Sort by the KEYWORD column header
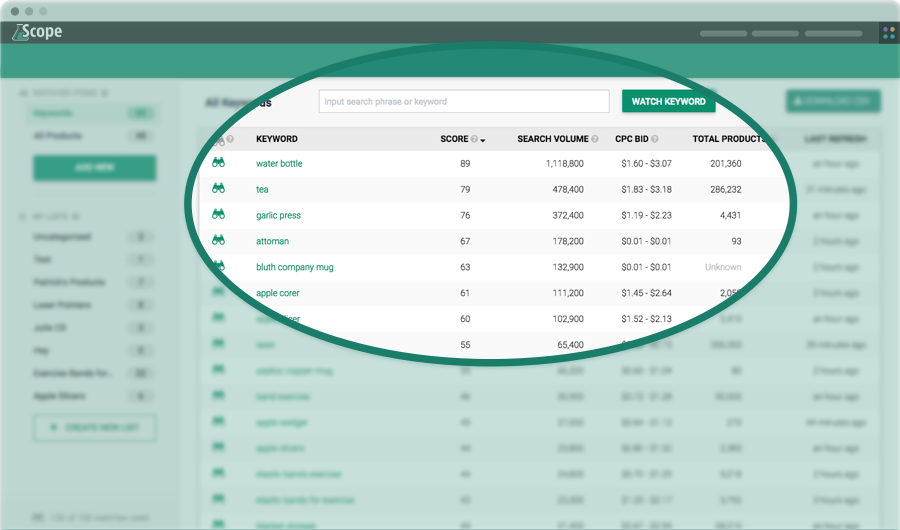Screen dimensions: 900x530 (277, 139)
